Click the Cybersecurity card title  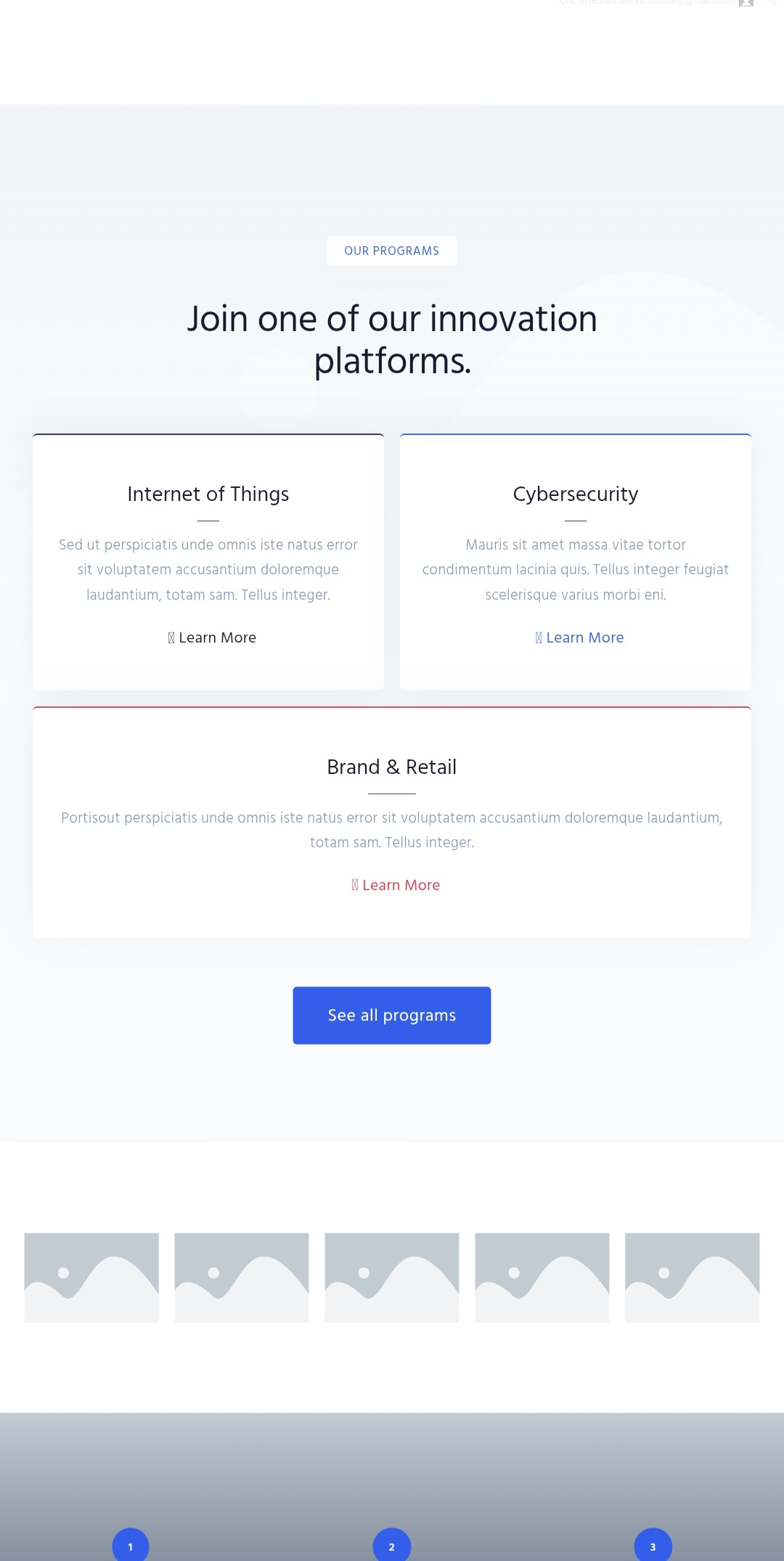point(576,494)
